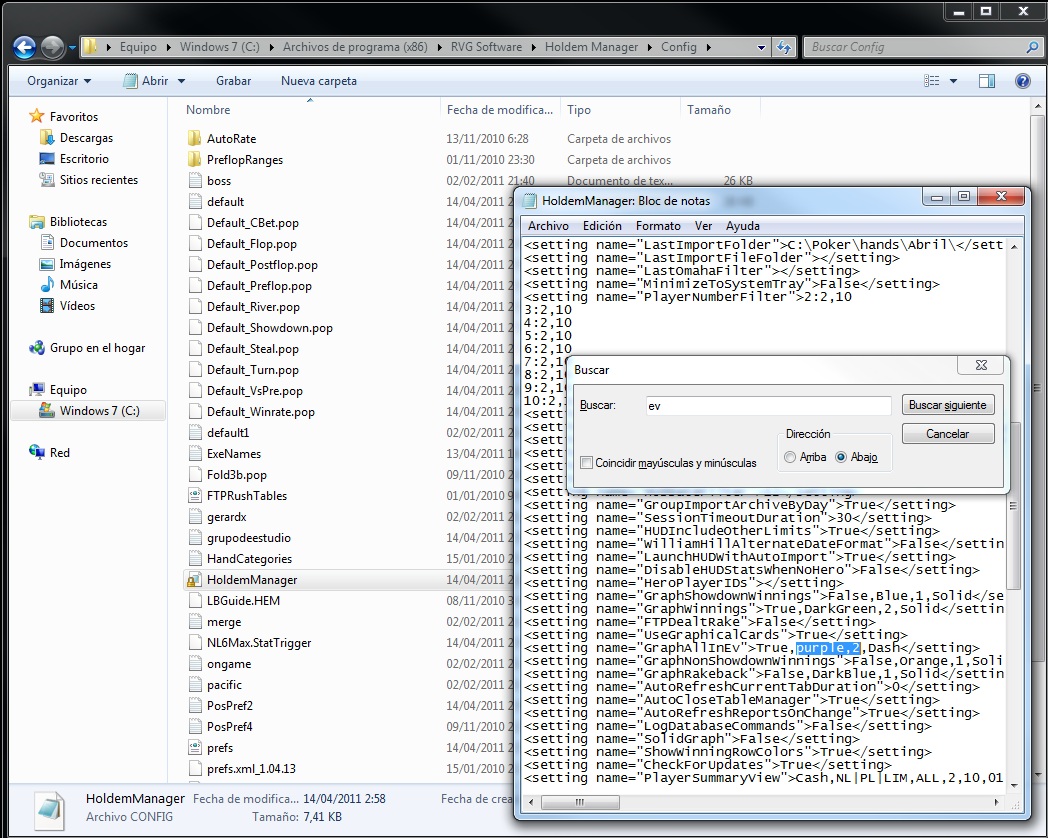
Task: Click the Grupo en el hogar icon
Action: (37, 347)
